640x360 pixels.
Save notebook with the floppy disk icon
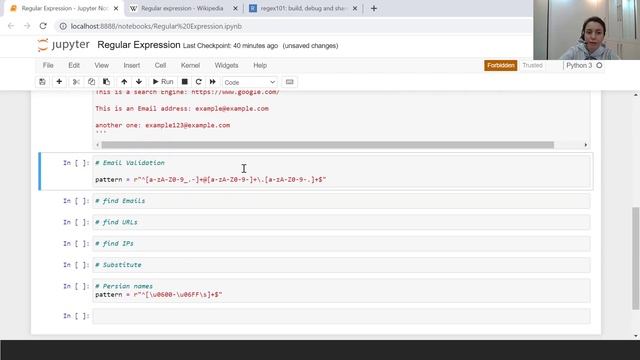42,82
